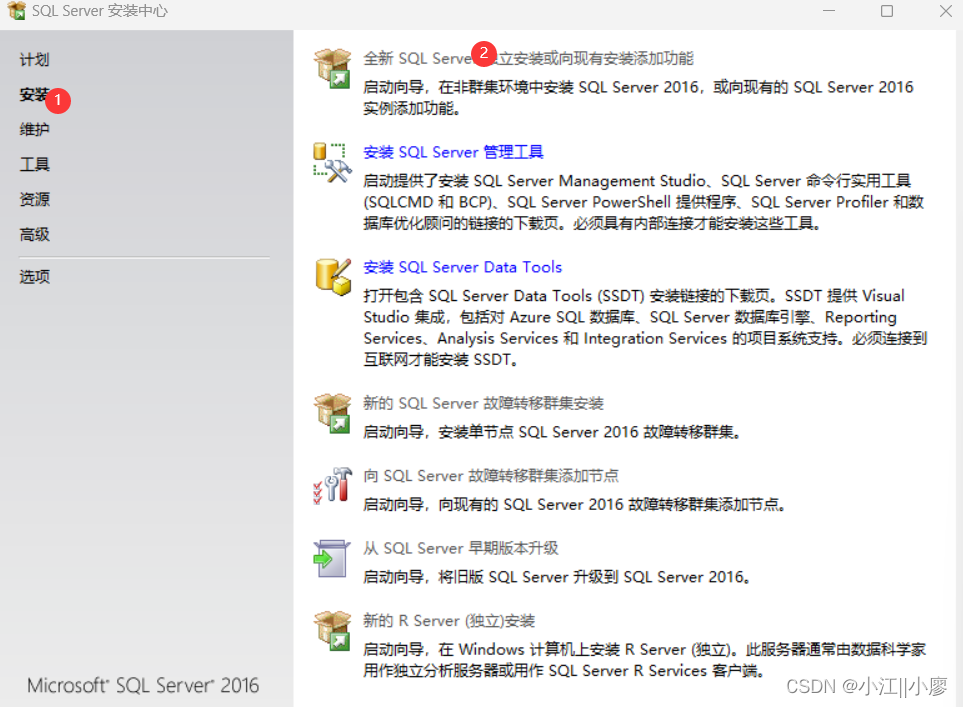963x707 pixels.
Task: Open 选项 from the sidebar
Action: coord(34,277)
